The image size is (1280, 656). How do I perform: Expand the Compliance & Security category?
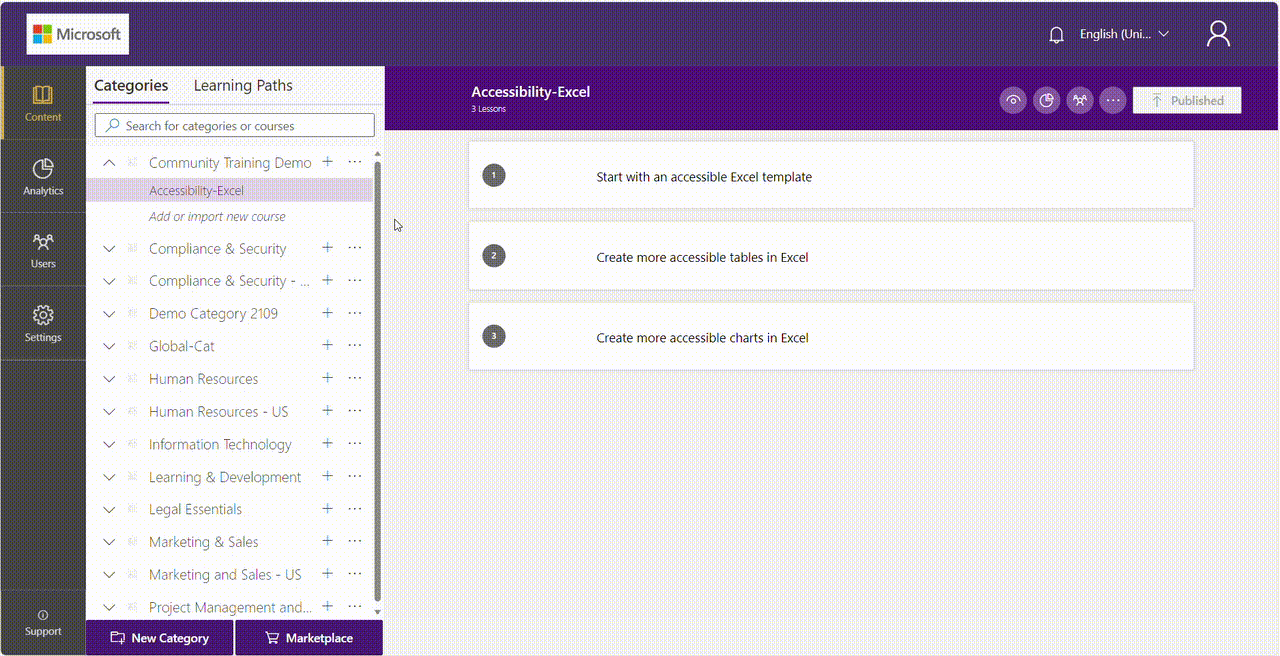point(109,248)
